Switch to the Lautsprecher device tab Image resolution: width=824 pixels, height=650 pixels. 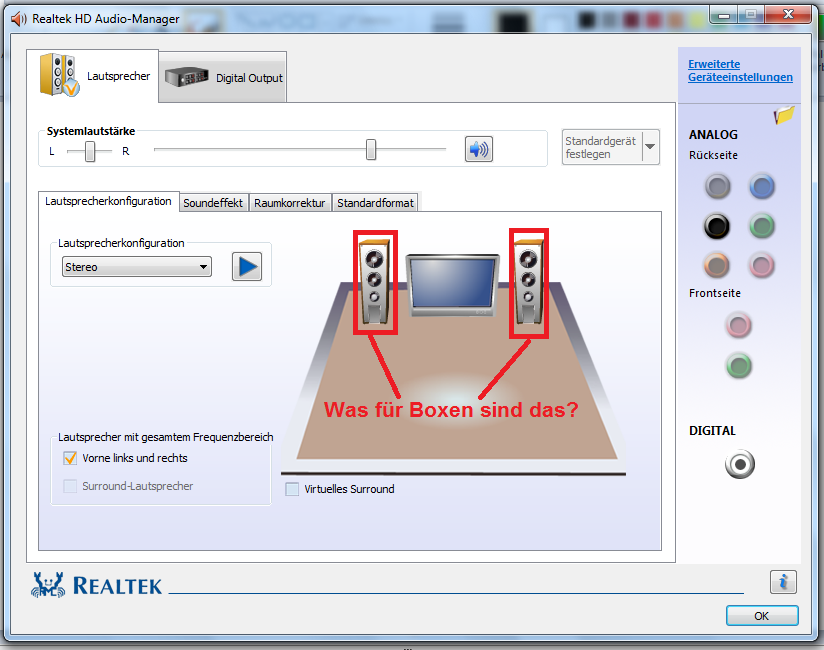93,76
